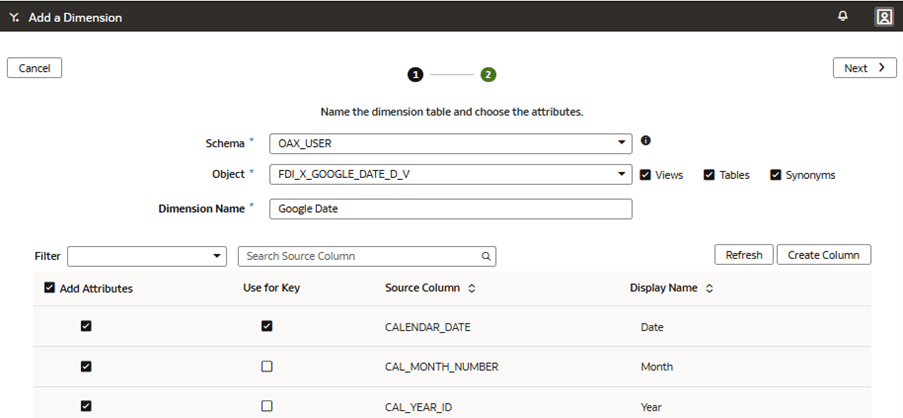Sort by Source Column header arrows
This screenshot has height=418, width=903.
[472, 288]
